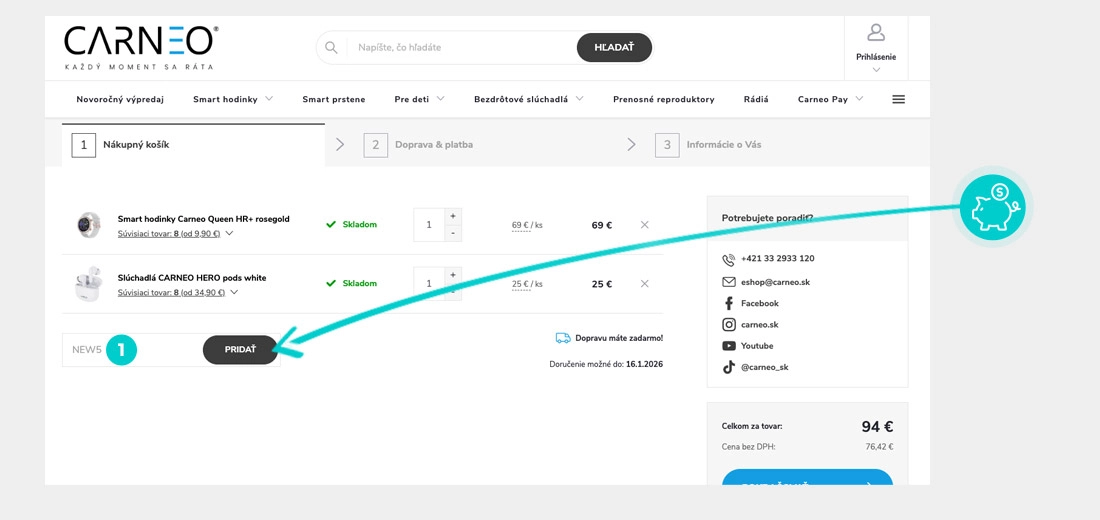The image size is (1100, 520).
Task: Open the hamburger menu icon
Action: (898, 99)
